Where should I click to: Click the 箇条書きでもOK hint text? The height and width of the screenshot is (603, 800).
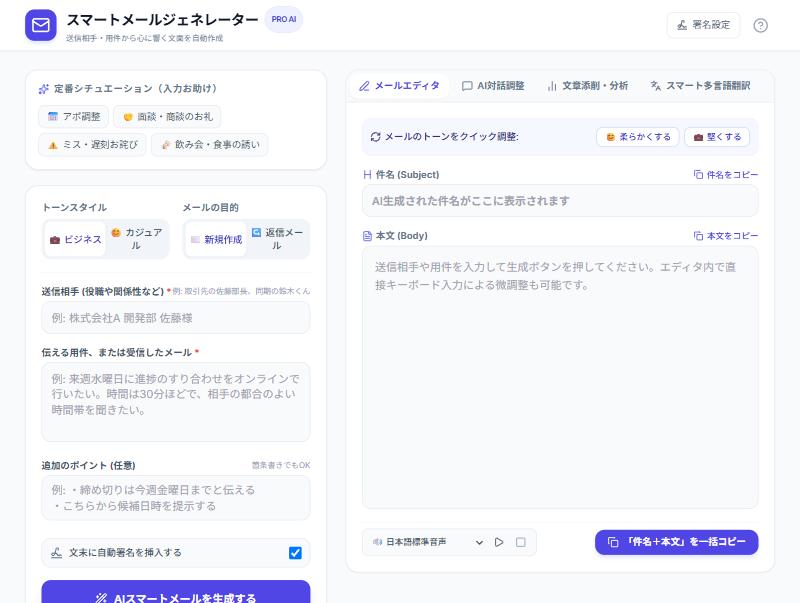[x=281, y=465]
